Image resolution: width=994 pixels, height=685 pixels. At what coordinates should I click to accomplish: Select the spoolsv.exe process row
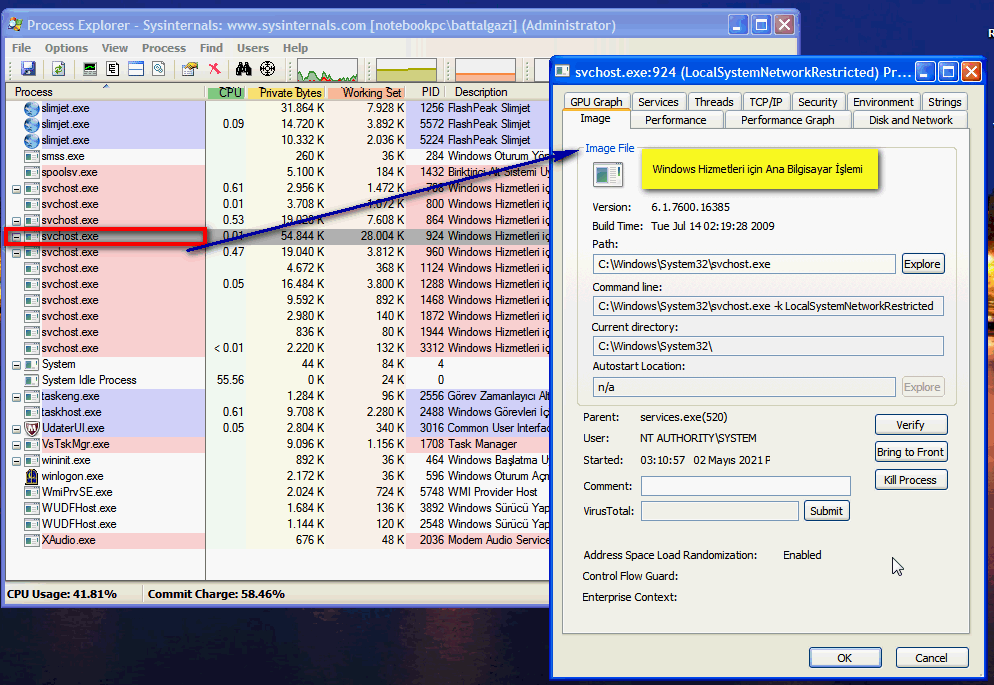click(x=278, y=172)
